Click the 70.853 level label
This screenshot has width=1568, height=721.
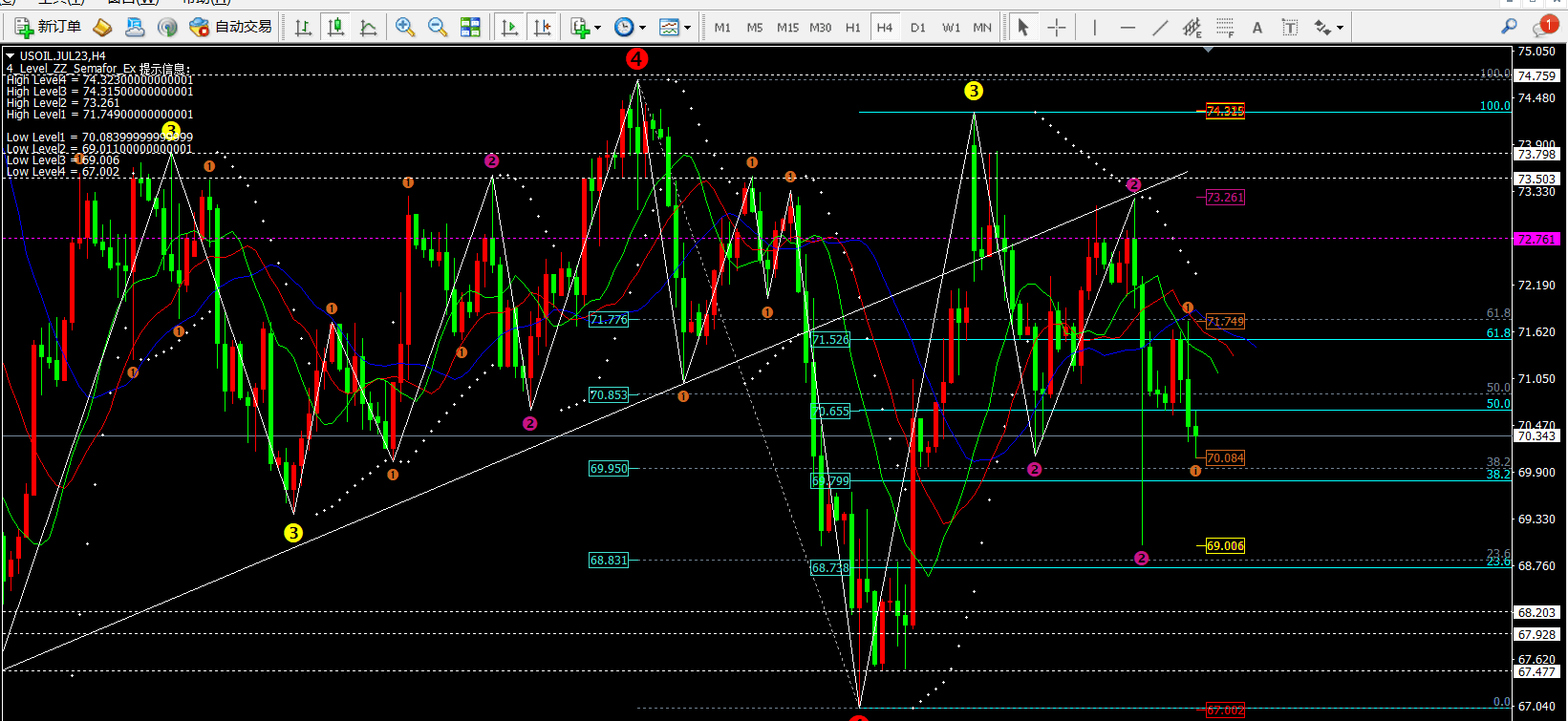tap(609, 395)
